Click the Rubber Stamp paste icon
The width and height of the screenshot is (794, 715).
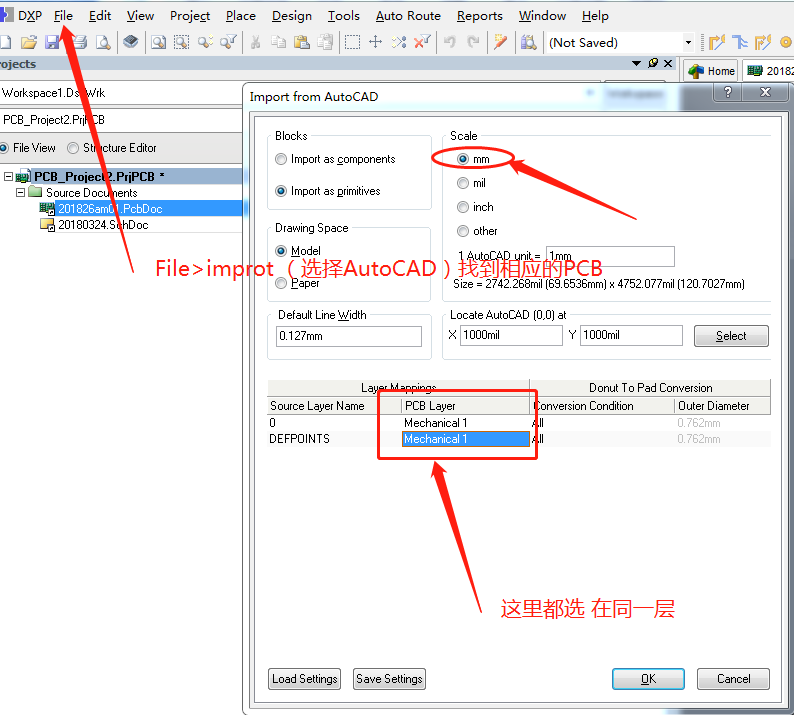coord(325,42)
